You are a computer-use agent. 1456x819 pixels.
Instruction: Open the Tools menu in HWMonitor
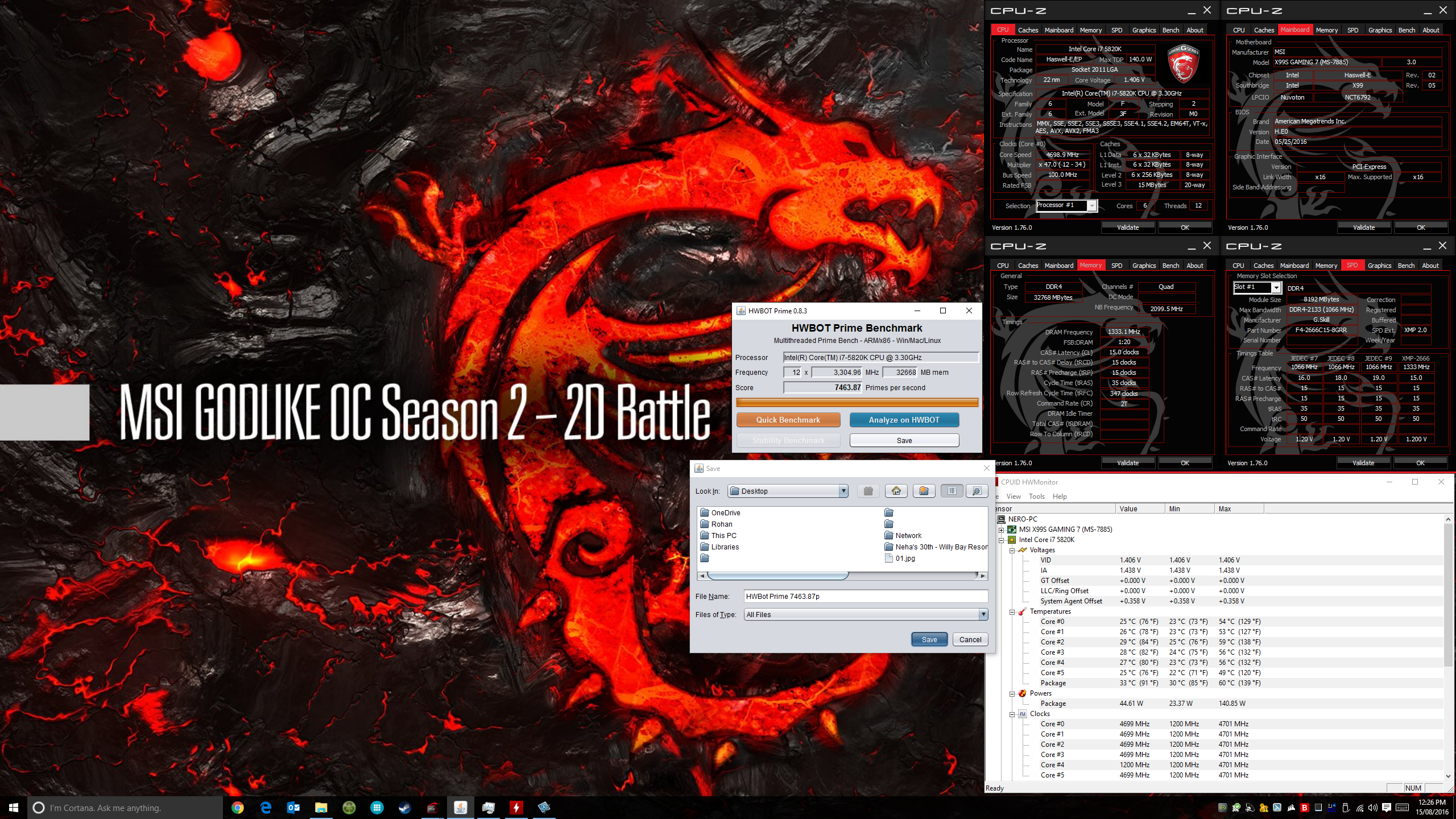tap(1036, 496)
